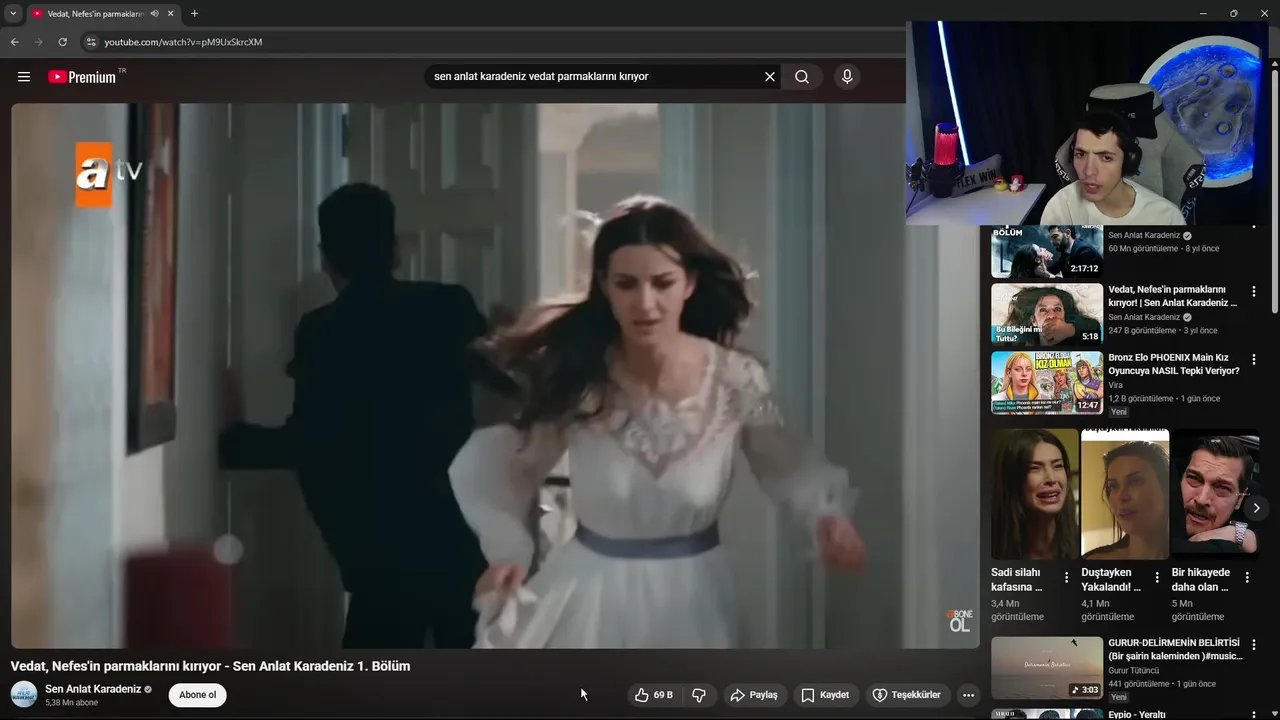Clear the search box text
The image size is (1280, 720).
(x=770, y=77)
